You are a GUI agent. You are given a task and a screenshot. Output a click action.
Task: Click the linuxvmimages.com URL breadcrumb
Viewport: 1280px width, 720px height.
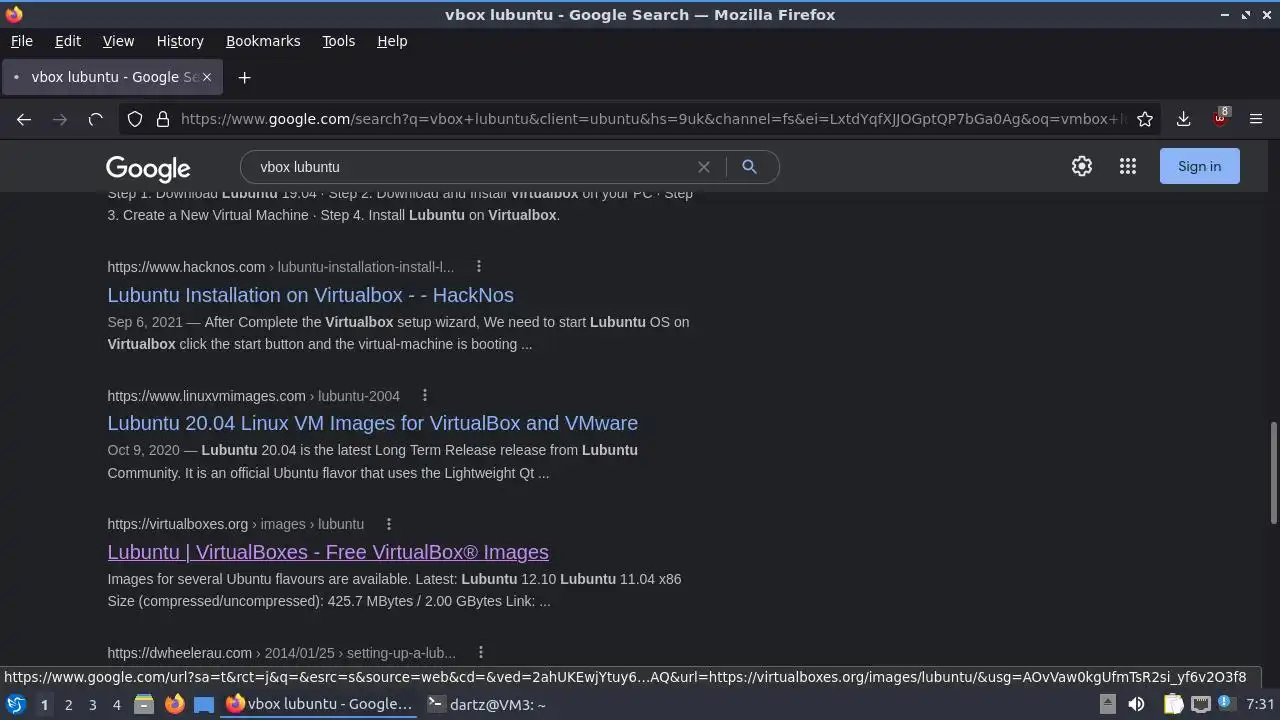click(253, 396)
